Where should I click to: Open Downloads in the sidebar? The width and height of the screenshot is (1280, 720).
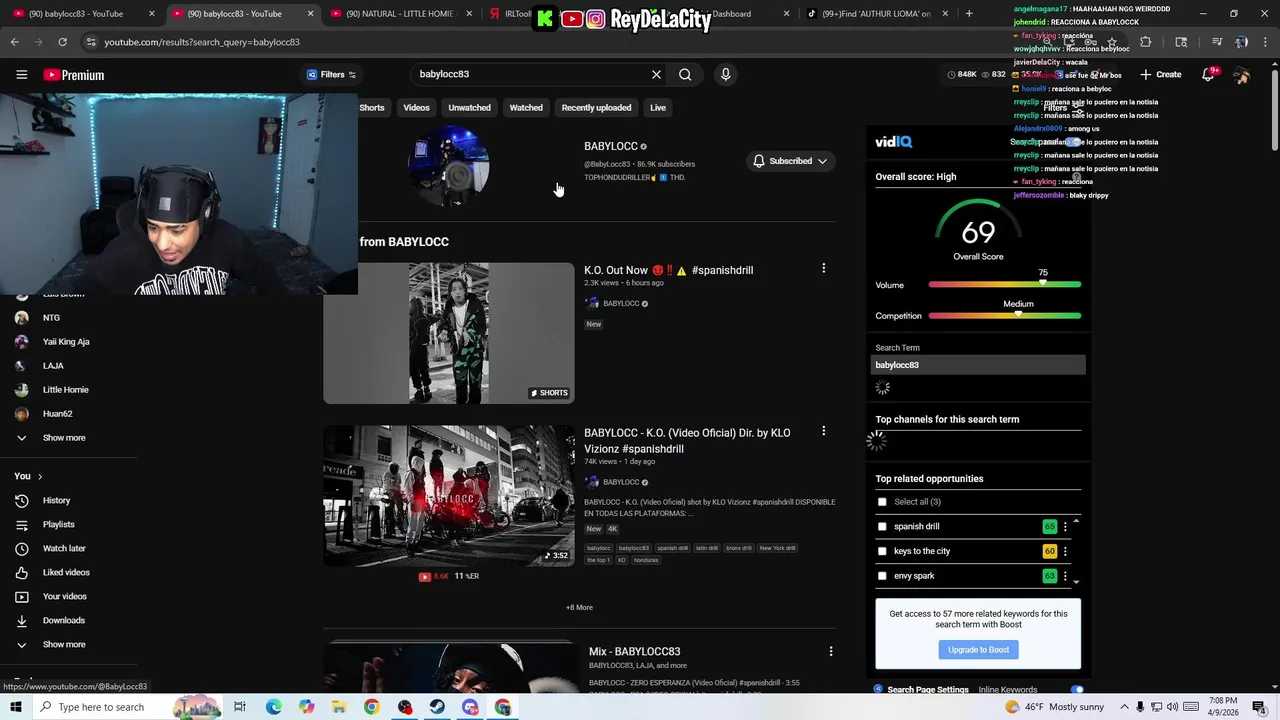63,620
